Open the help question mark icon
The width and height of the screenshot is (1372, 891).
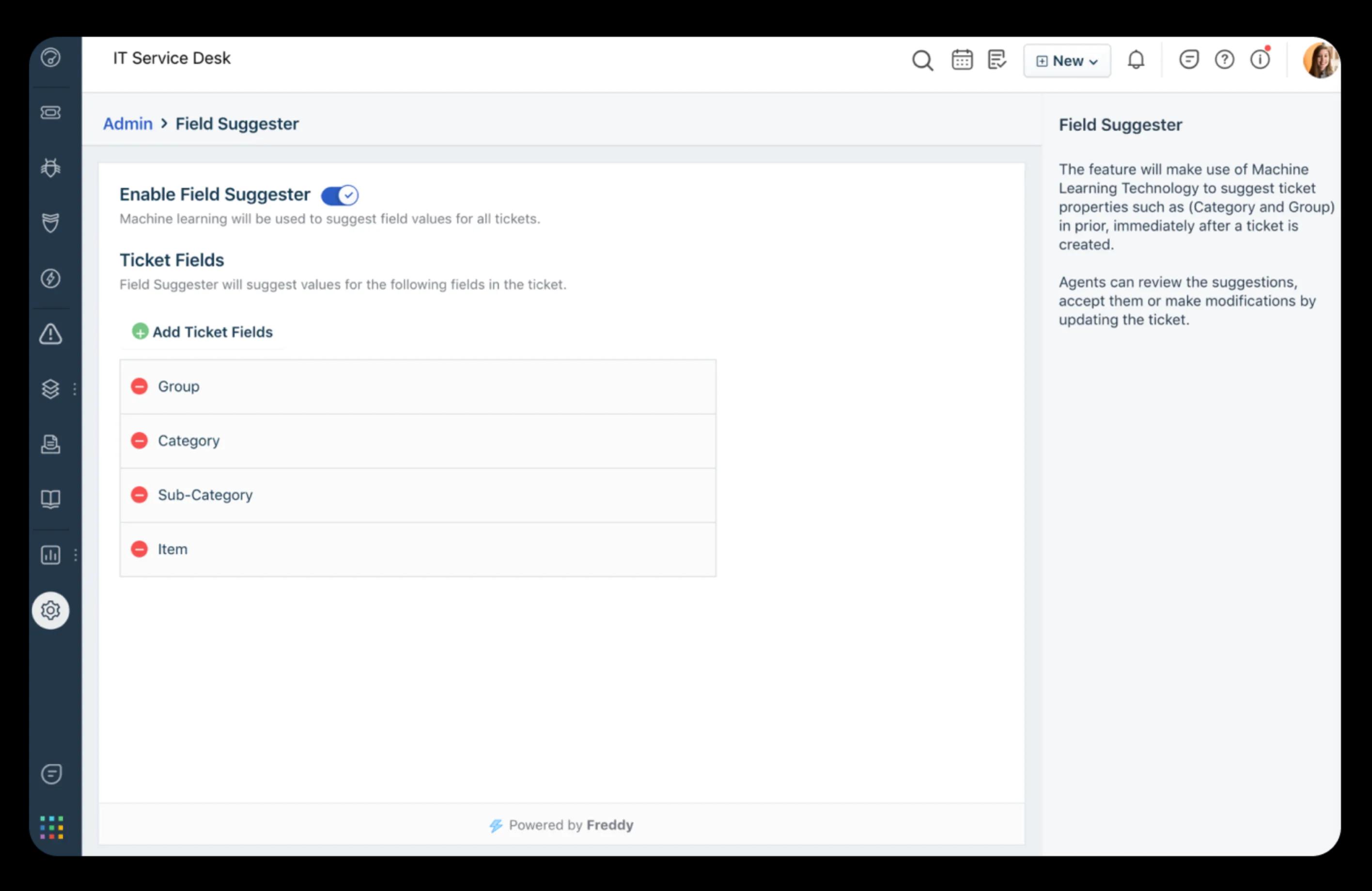(1224, 60)
